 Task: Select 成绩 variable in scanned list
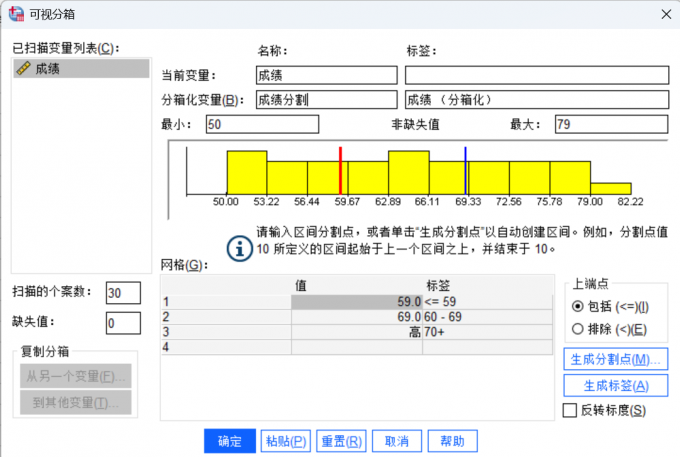pos(82,69)
